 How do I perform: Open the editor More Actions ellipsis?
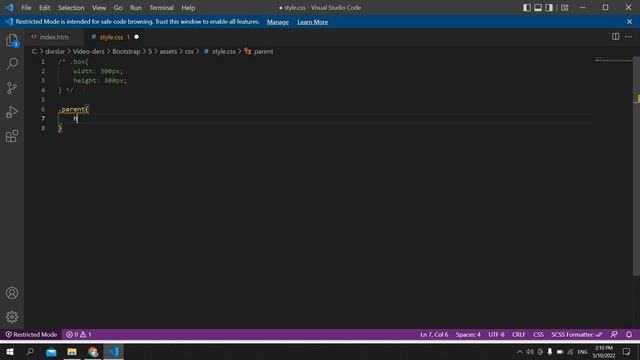[x=629, y=37]
